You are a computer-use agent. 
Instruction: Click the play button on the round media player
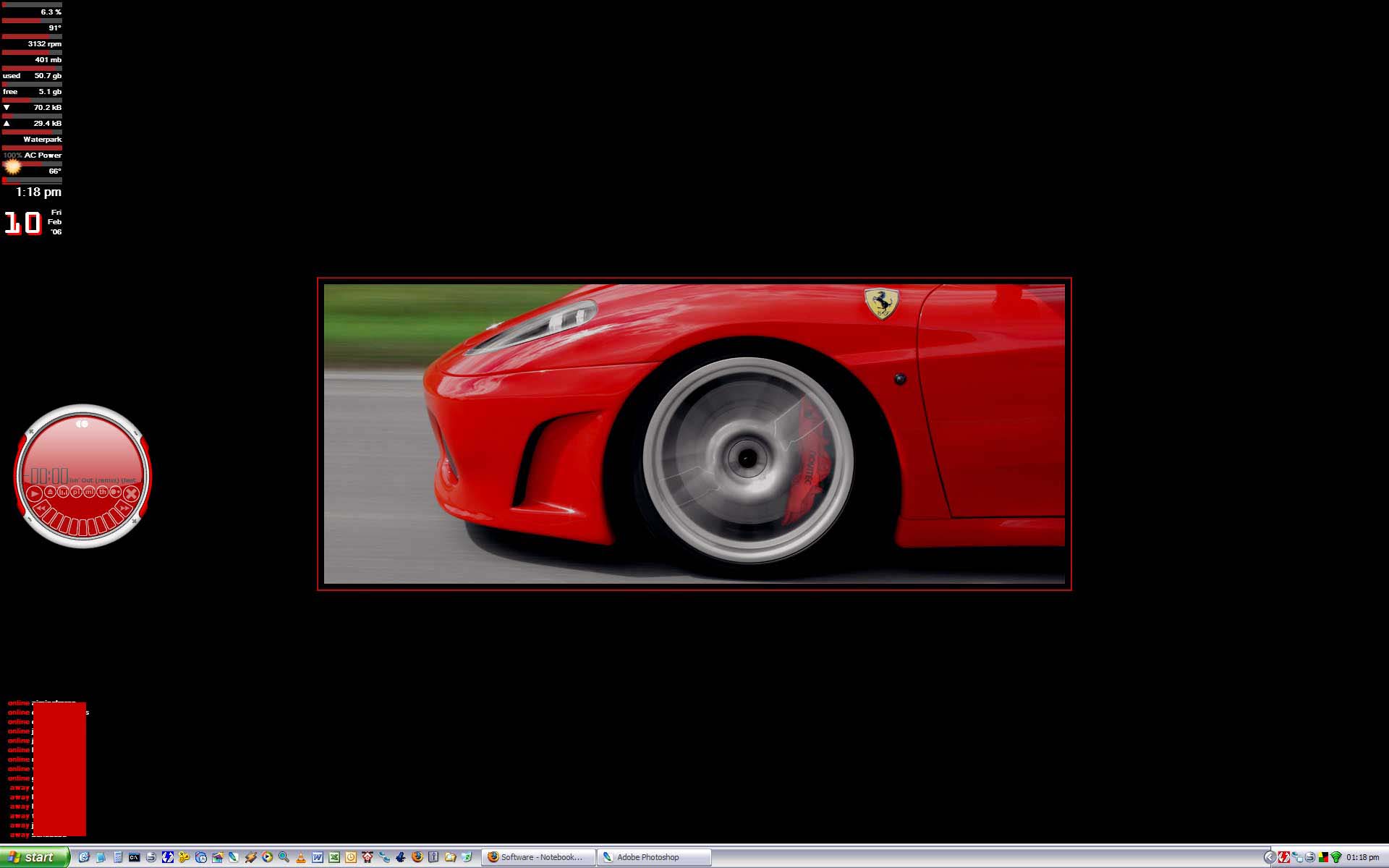[x=35, y=494]
